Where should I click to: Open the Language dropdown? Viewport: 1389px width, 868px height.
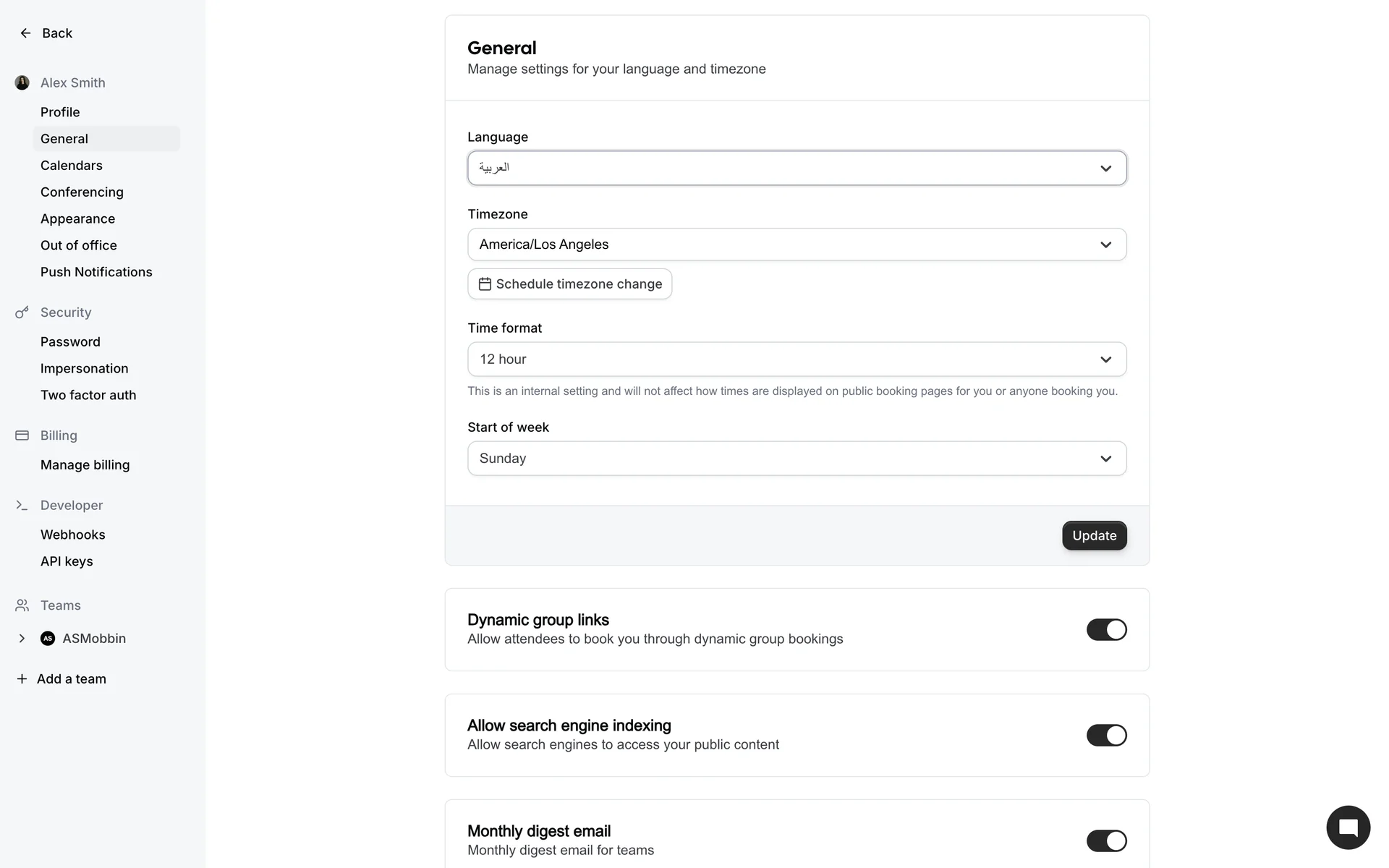[797, 168]
